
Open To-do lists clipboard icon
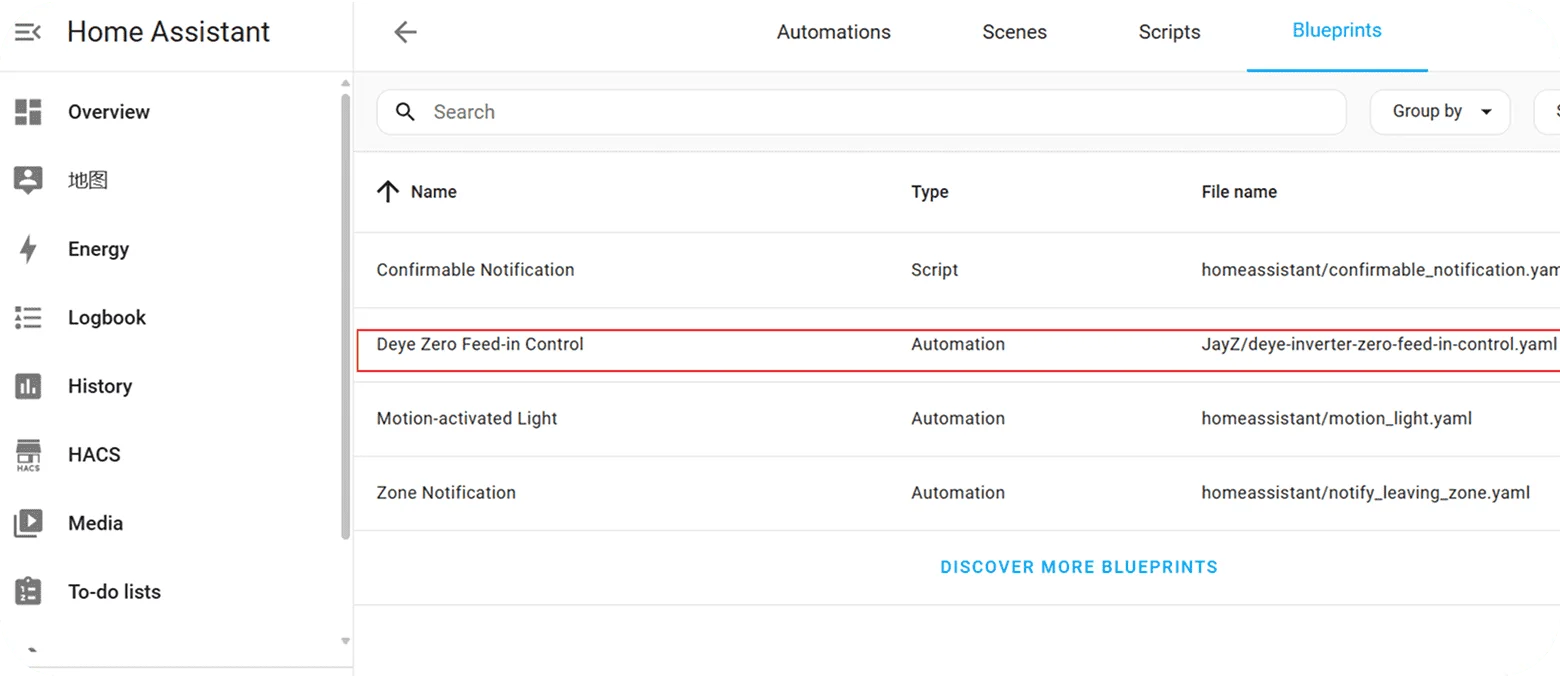pyautogui.click(x=28, y=592)
